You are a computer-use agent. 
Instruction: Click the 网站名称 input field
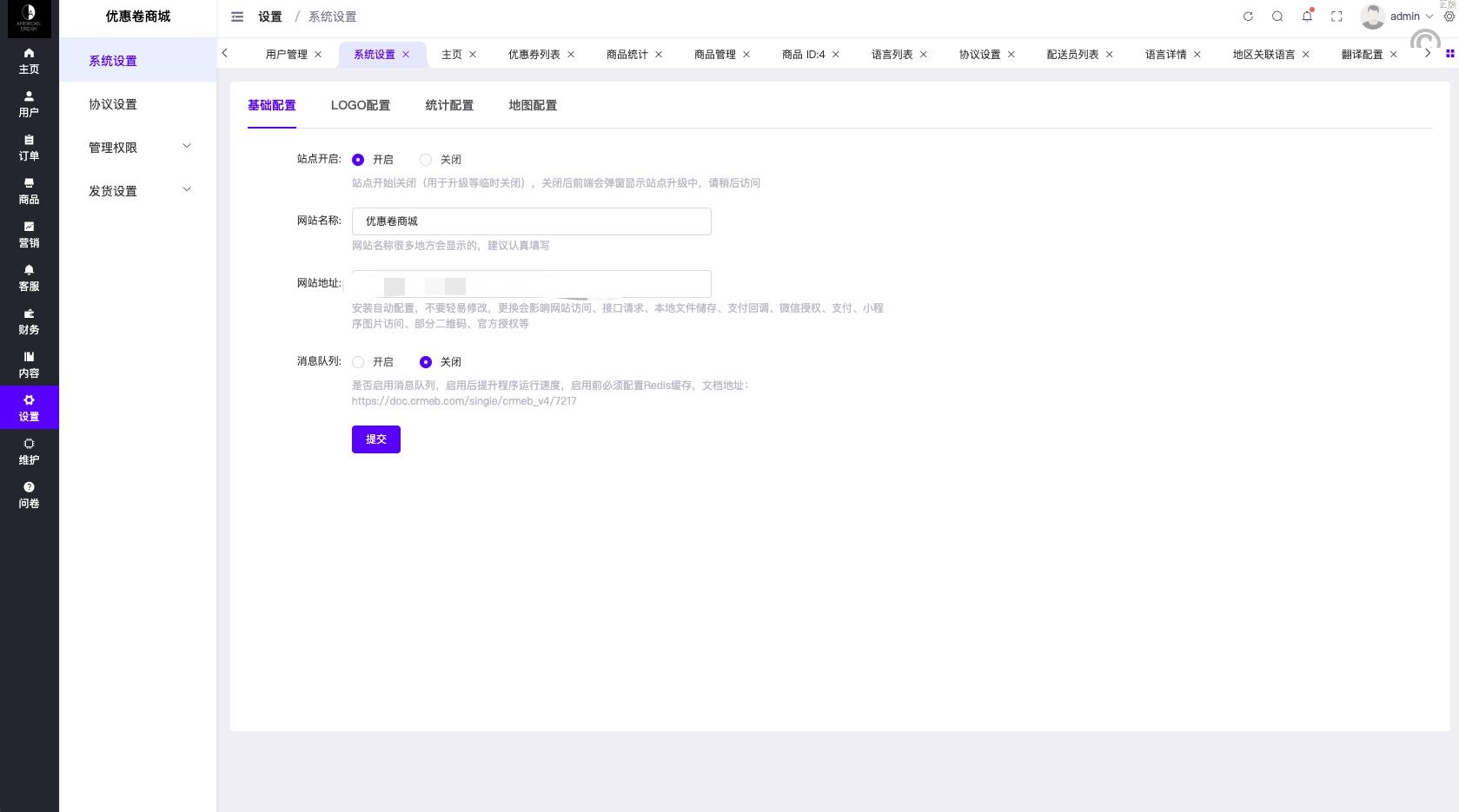[531, 221]
